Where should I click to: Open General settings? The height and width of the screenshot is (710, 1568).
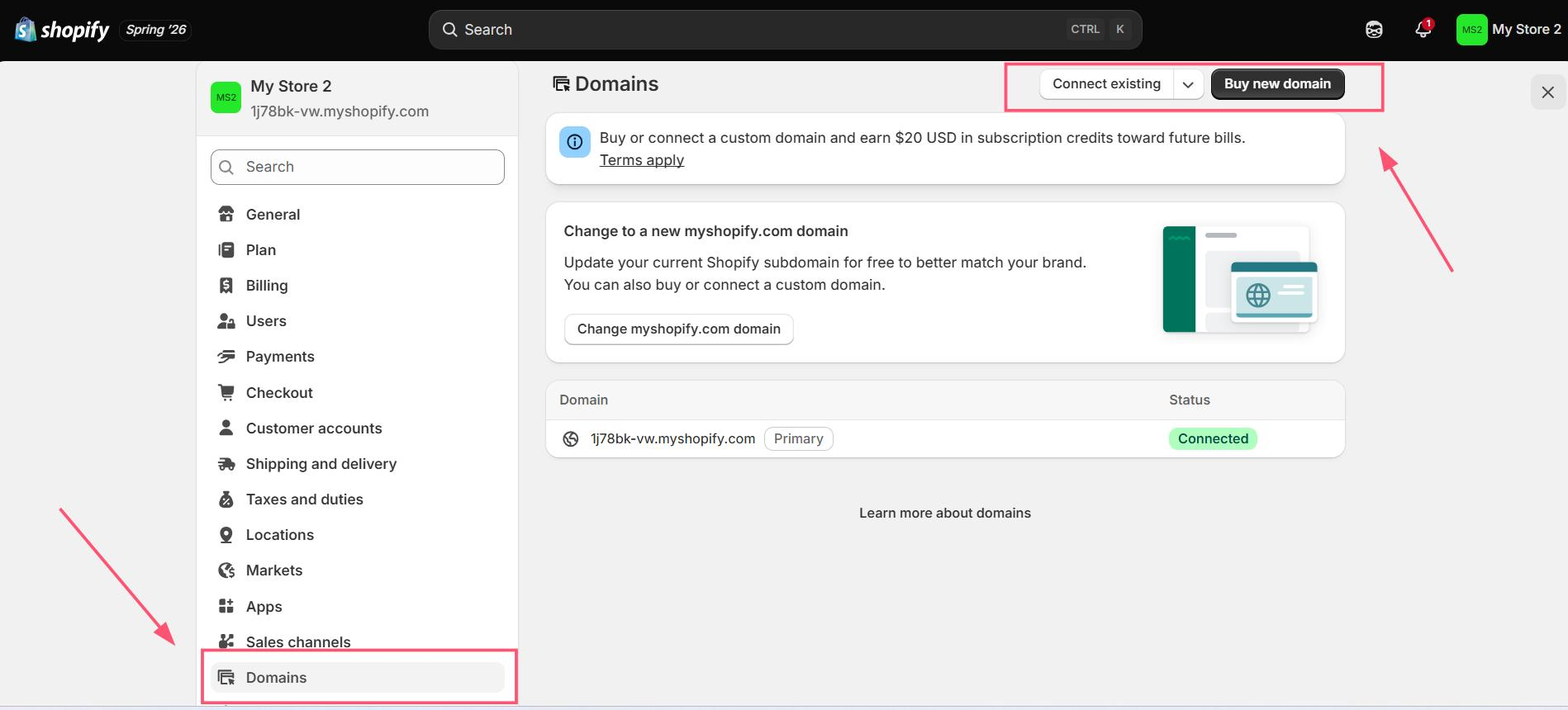tap(358, 215)
